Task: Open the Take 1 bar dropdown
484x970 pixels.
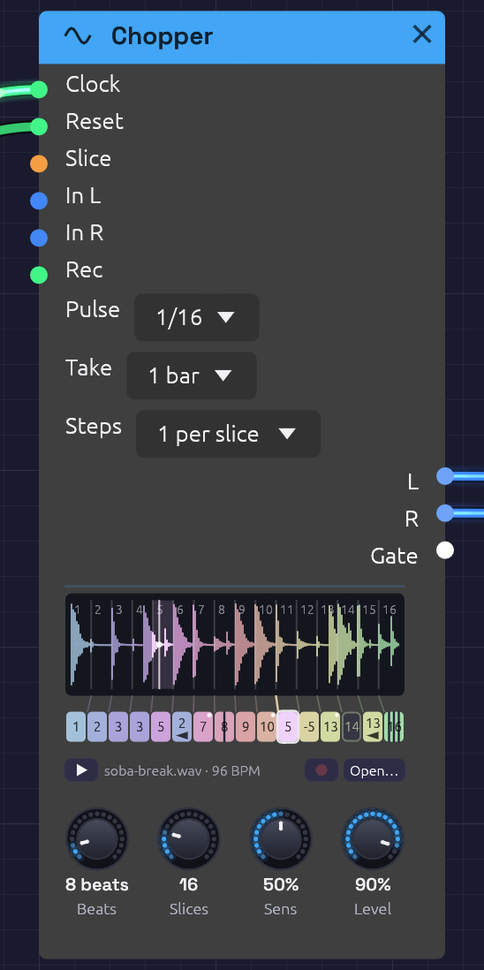Action: point(192,376)
